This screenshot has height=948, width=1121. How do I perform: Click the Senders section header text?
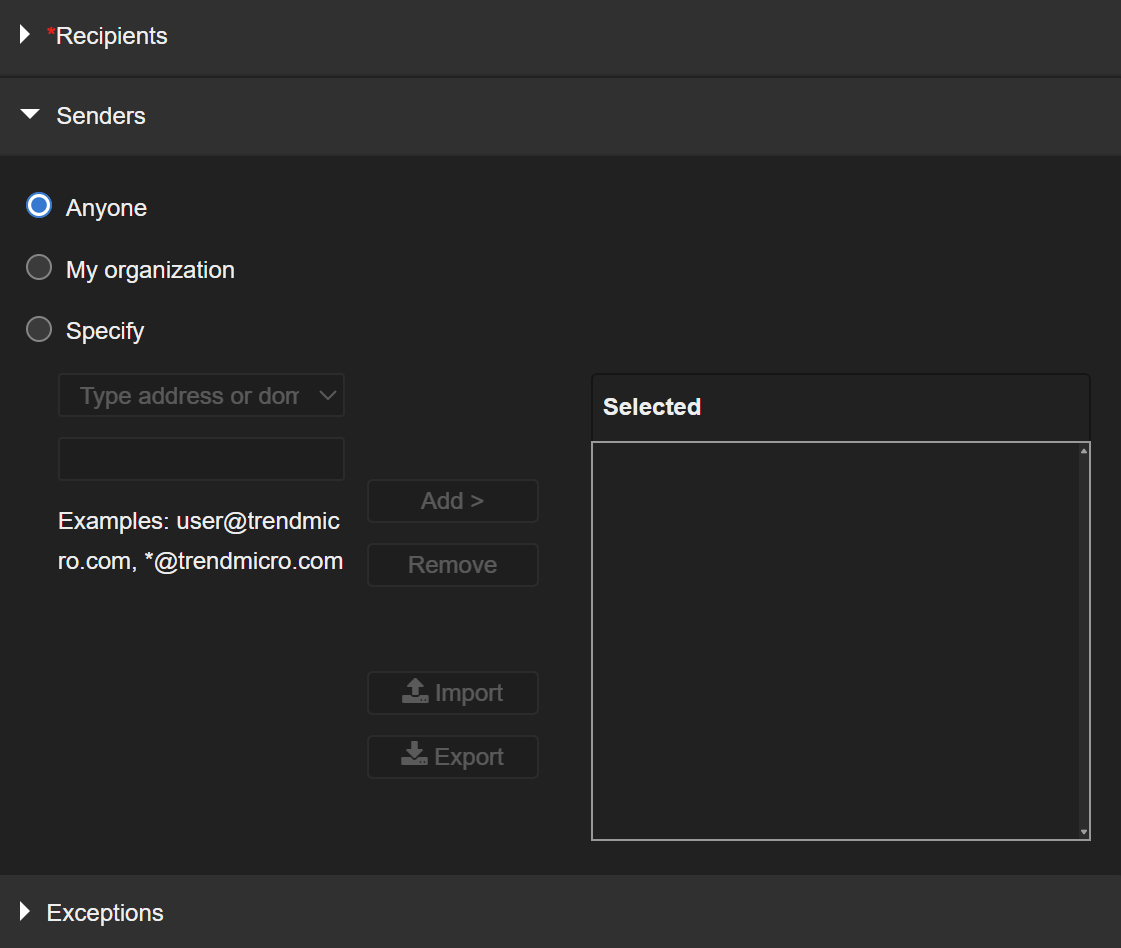101,116
